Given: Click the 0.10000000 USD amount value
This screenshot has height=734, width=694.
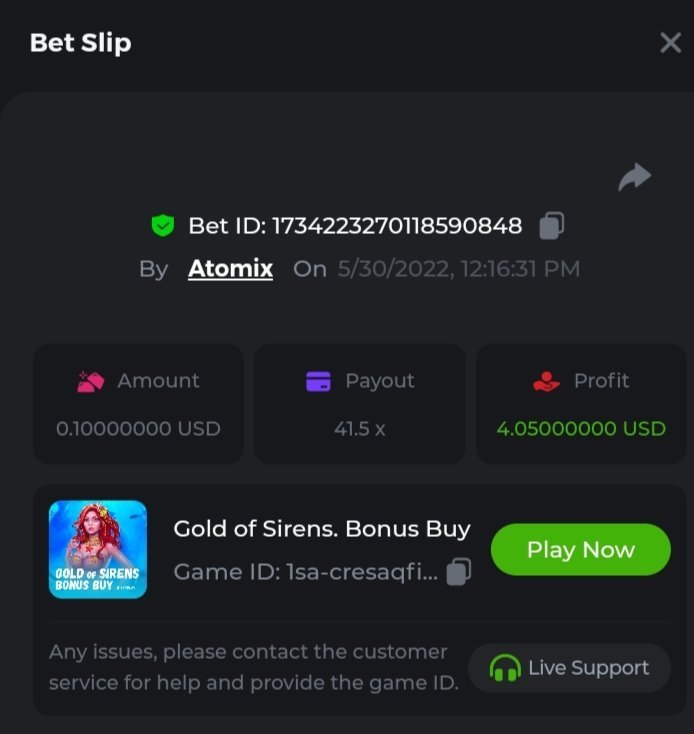Looking at the screenshot, I should click(138, 429).
